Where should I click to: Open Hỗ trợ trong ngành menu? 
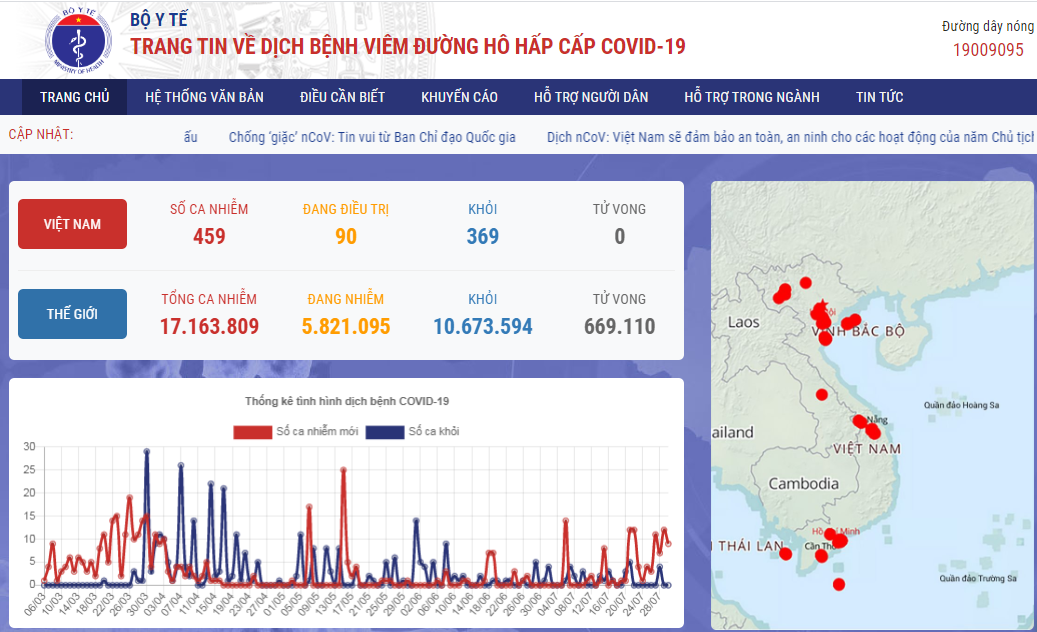point(751,97)
